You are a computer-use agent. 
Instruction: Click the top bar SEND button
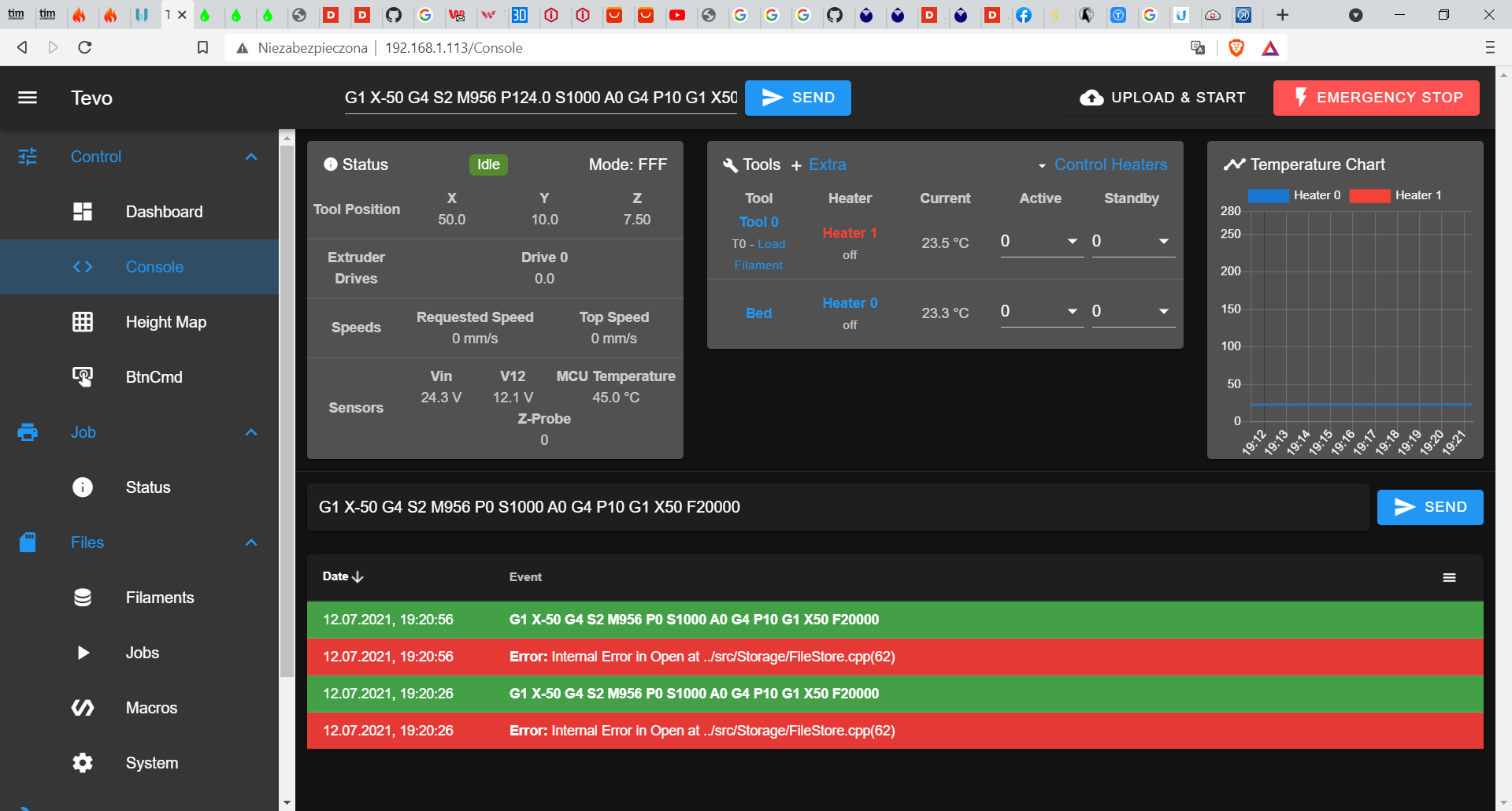click(x=798, y=98)
